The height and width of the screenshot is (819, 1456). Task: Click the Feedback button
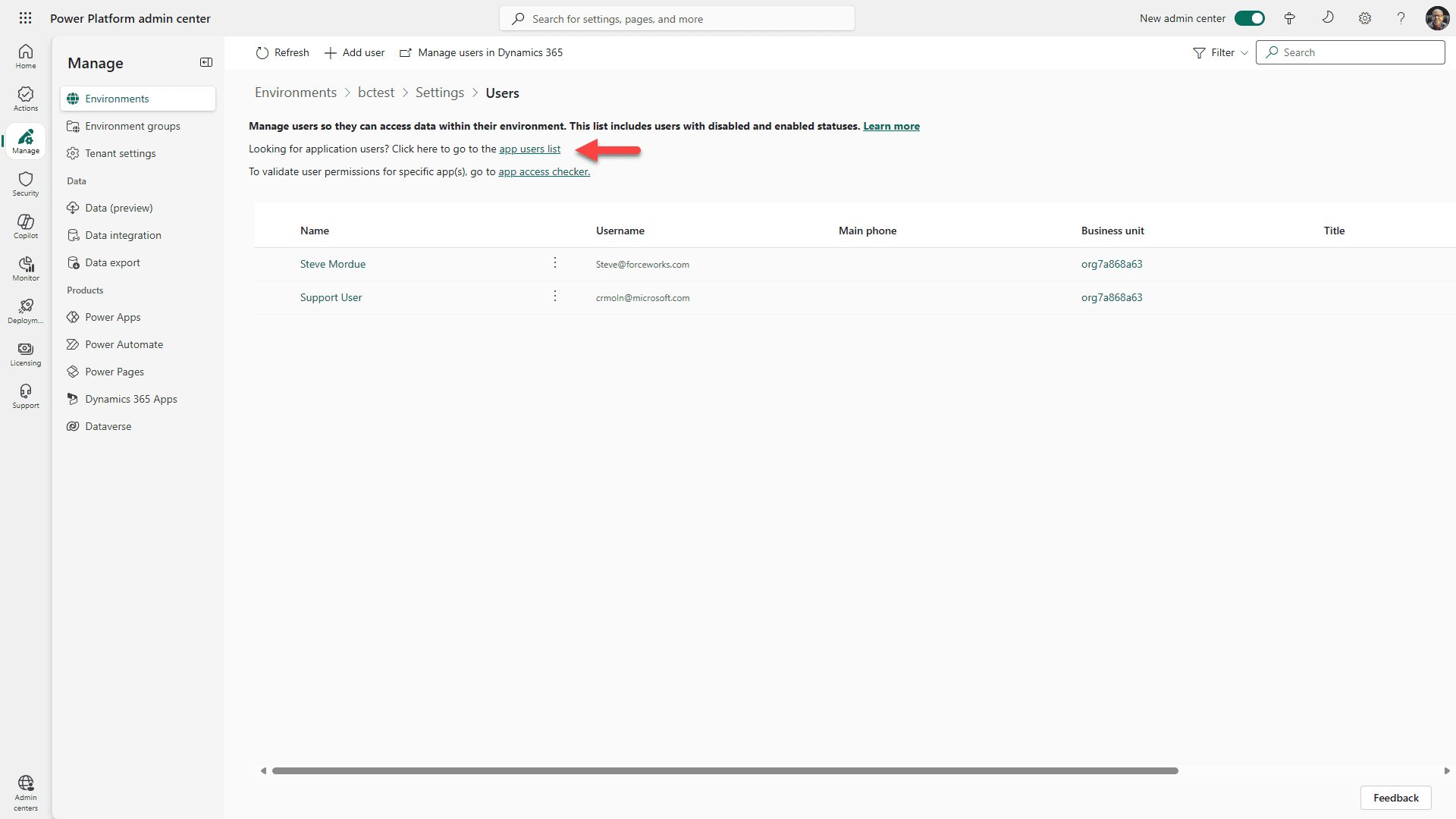1395,798
